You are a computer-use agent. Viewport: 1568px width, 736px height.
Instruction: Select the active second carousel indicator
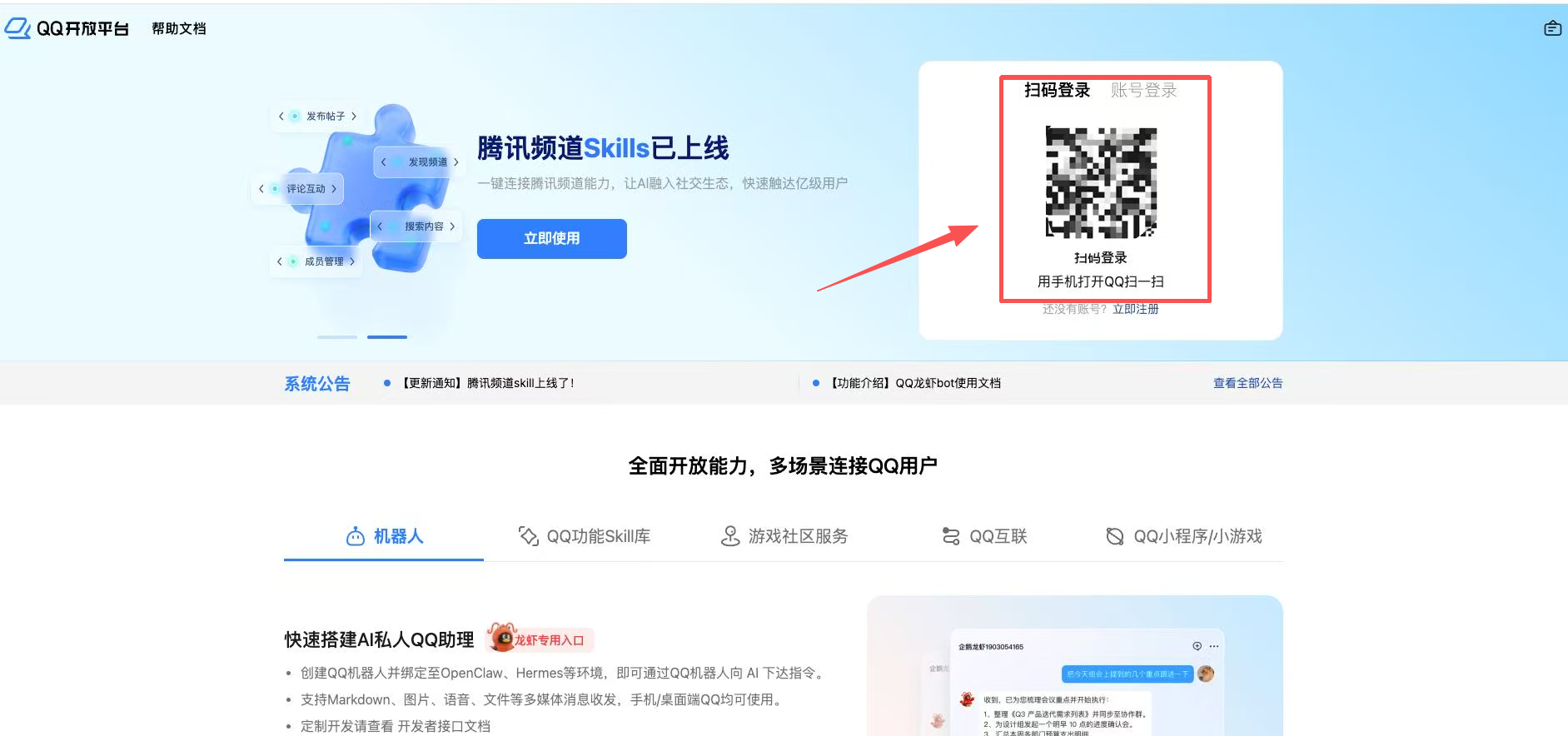pos(387,337)
